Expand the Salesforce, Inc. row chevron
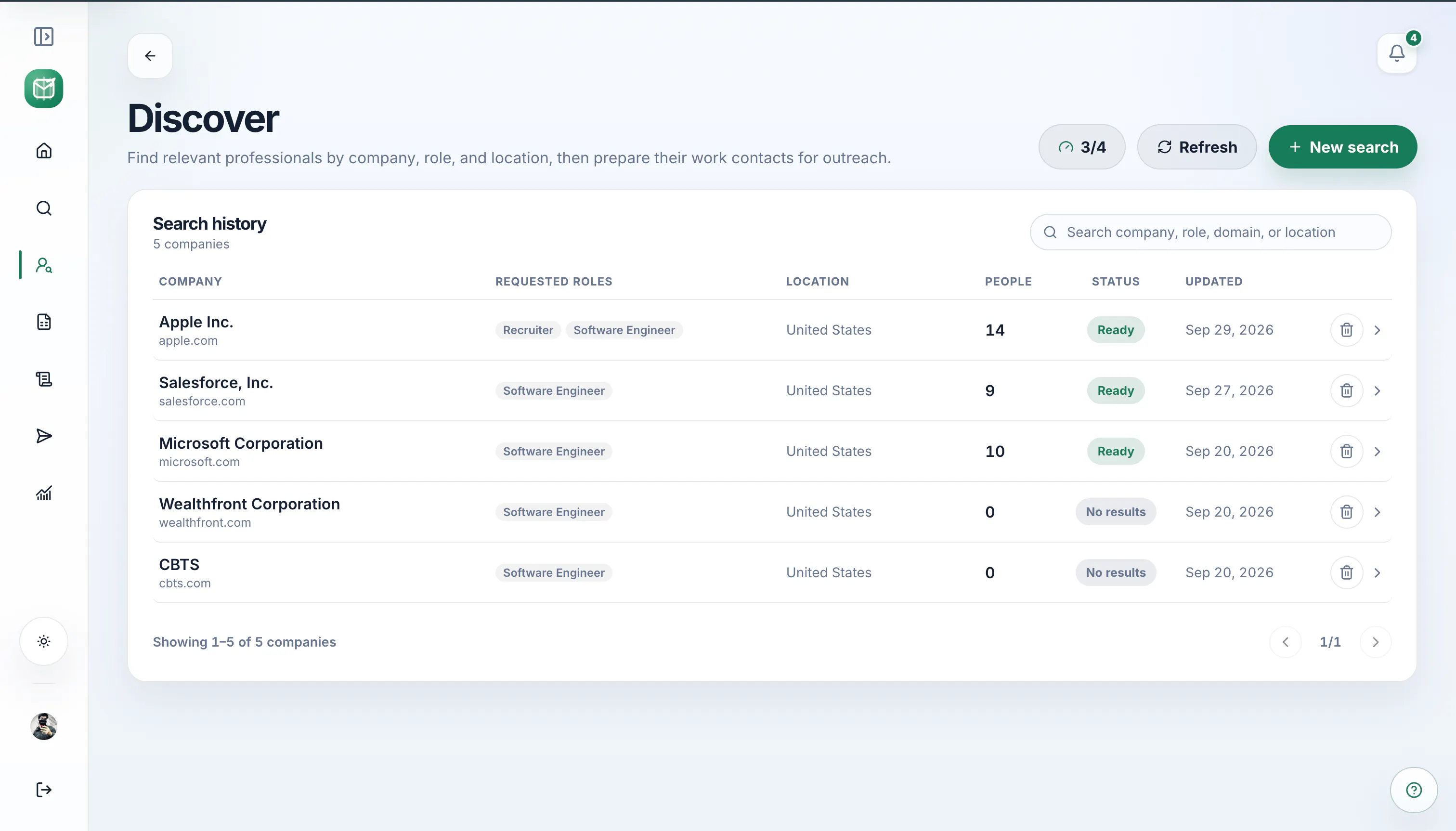Screen dimensions: 1456x831 [x=1377, y=390]
